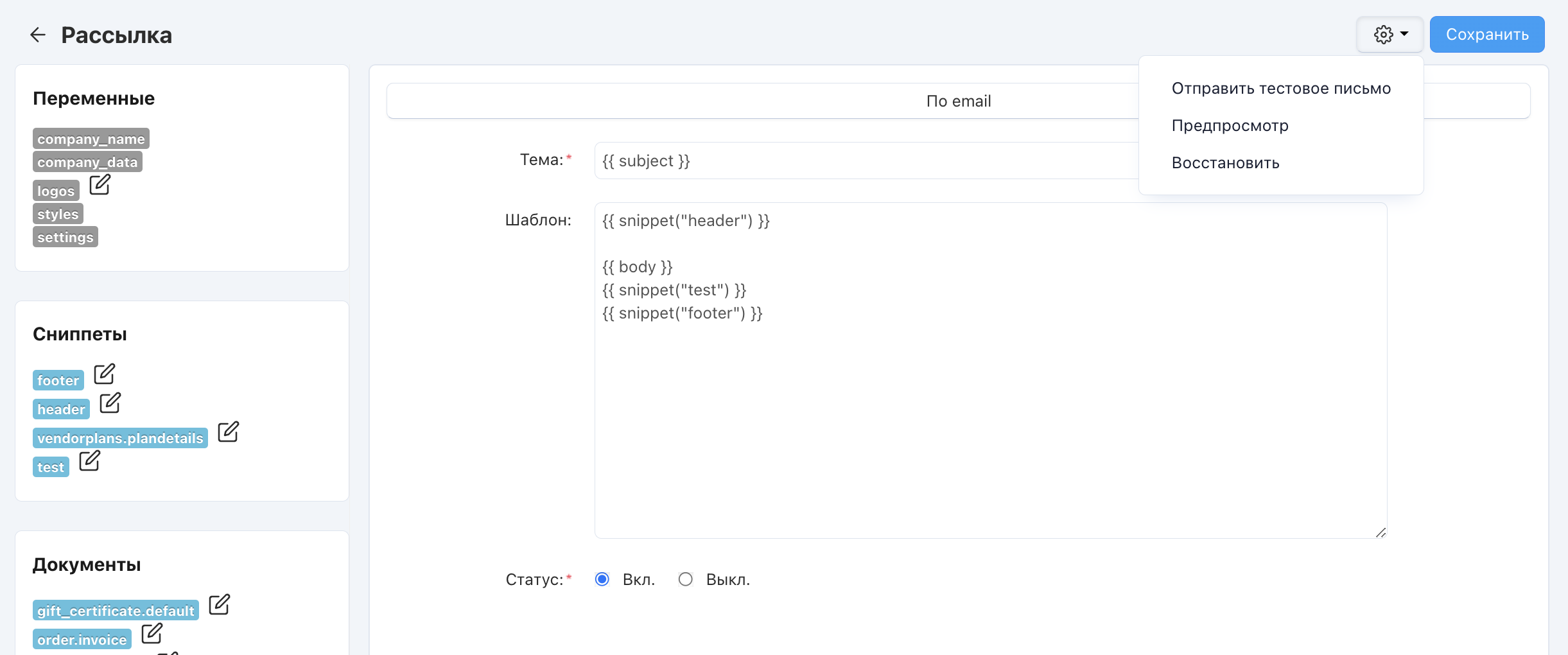Edit the vendorplans.plandetails snippet
The height and width of the screenshot is (655, 1568).
(x=228, y=432)
